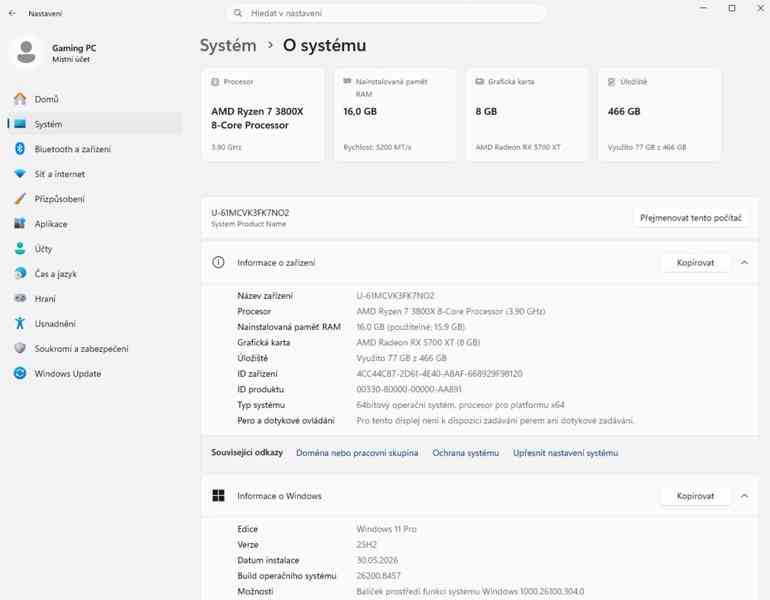Image resolution: width=770 pixels, height=600 pixels.
Task: Click the Čas a jazyk globe icon
Action: [x=20, y=273]
